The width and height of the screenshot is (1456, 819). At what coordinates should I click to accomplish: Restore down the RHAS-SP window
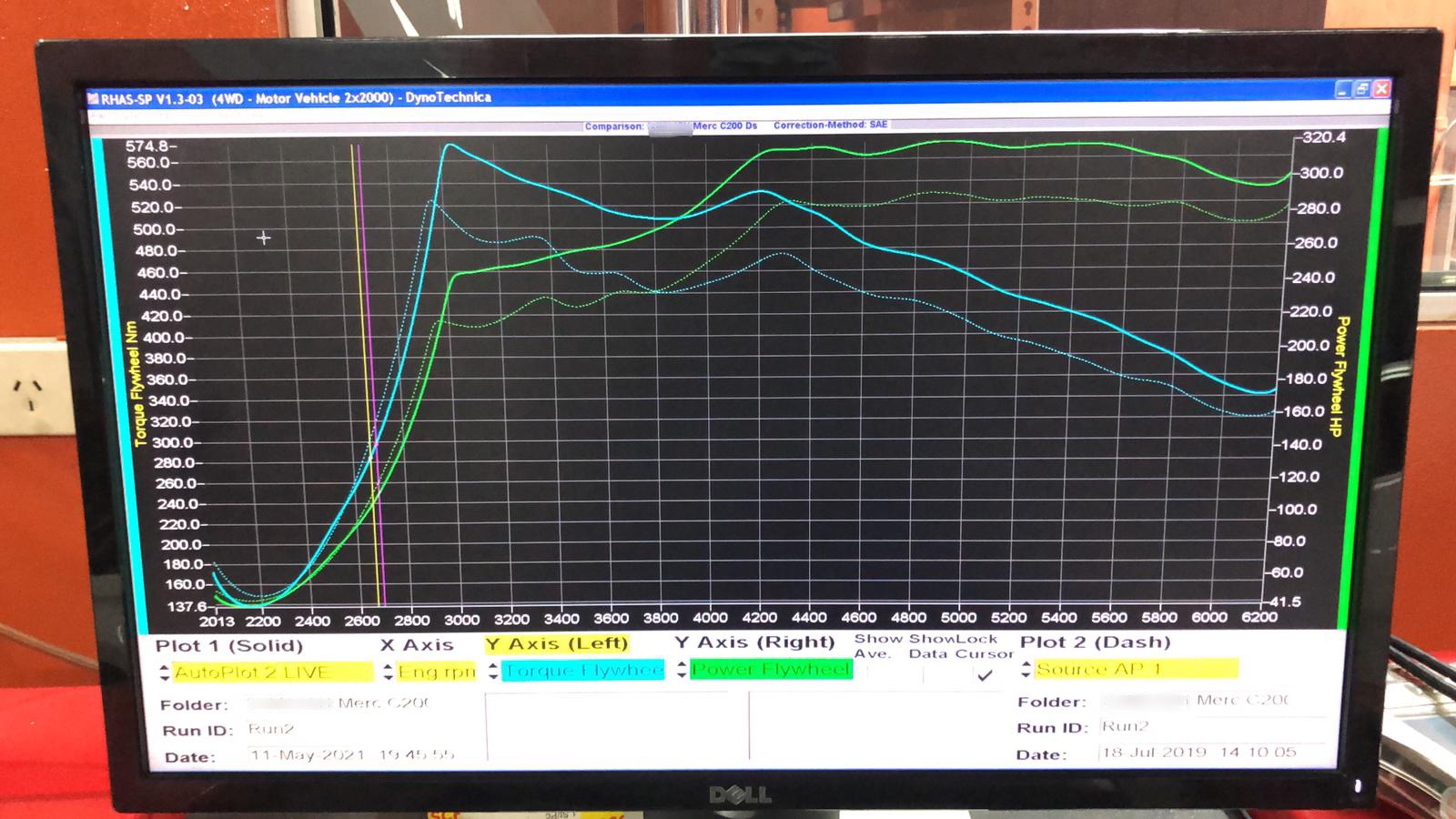[1362, 89]
